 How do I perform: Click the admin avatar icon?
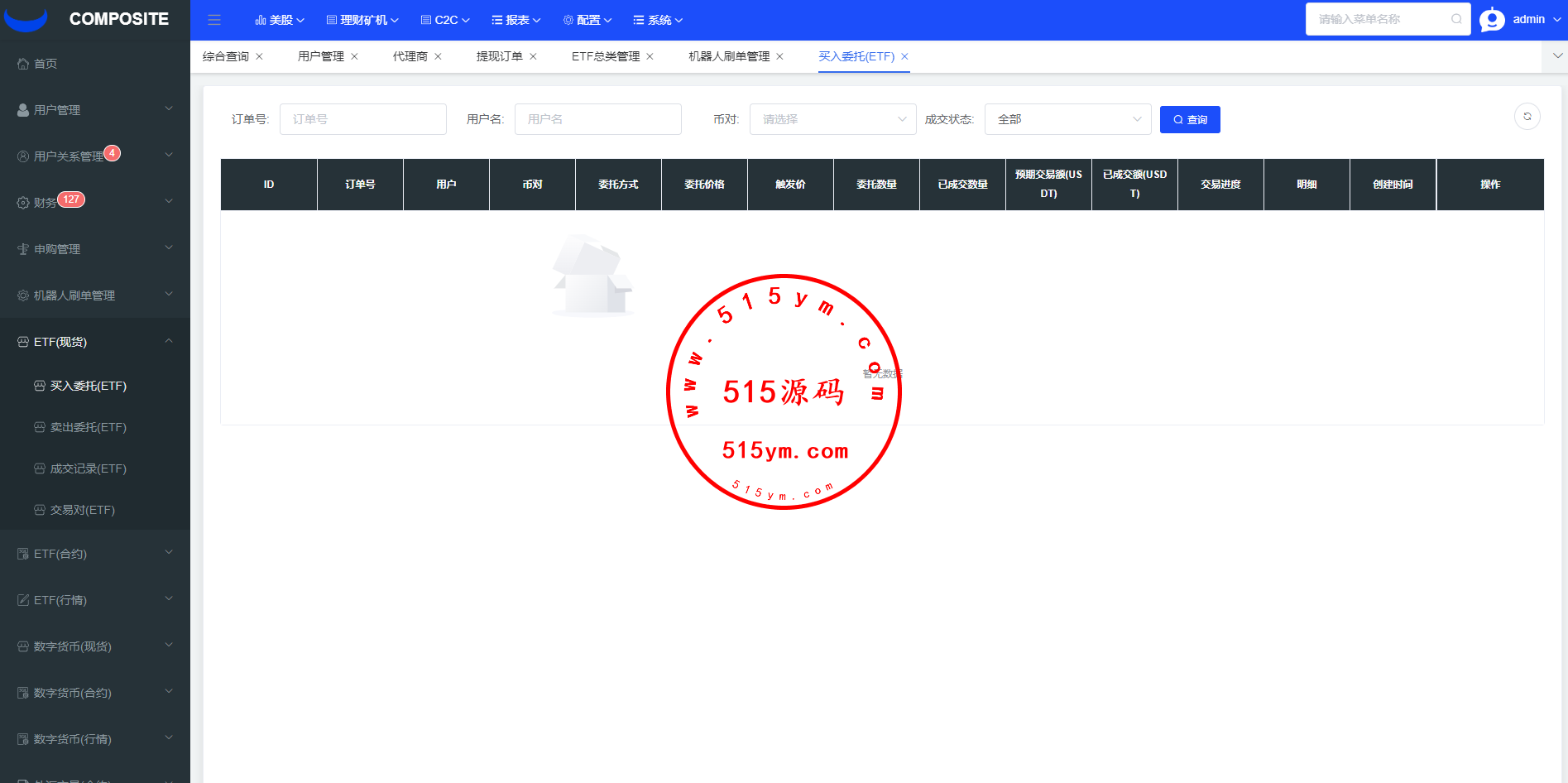pos(1492,19)
